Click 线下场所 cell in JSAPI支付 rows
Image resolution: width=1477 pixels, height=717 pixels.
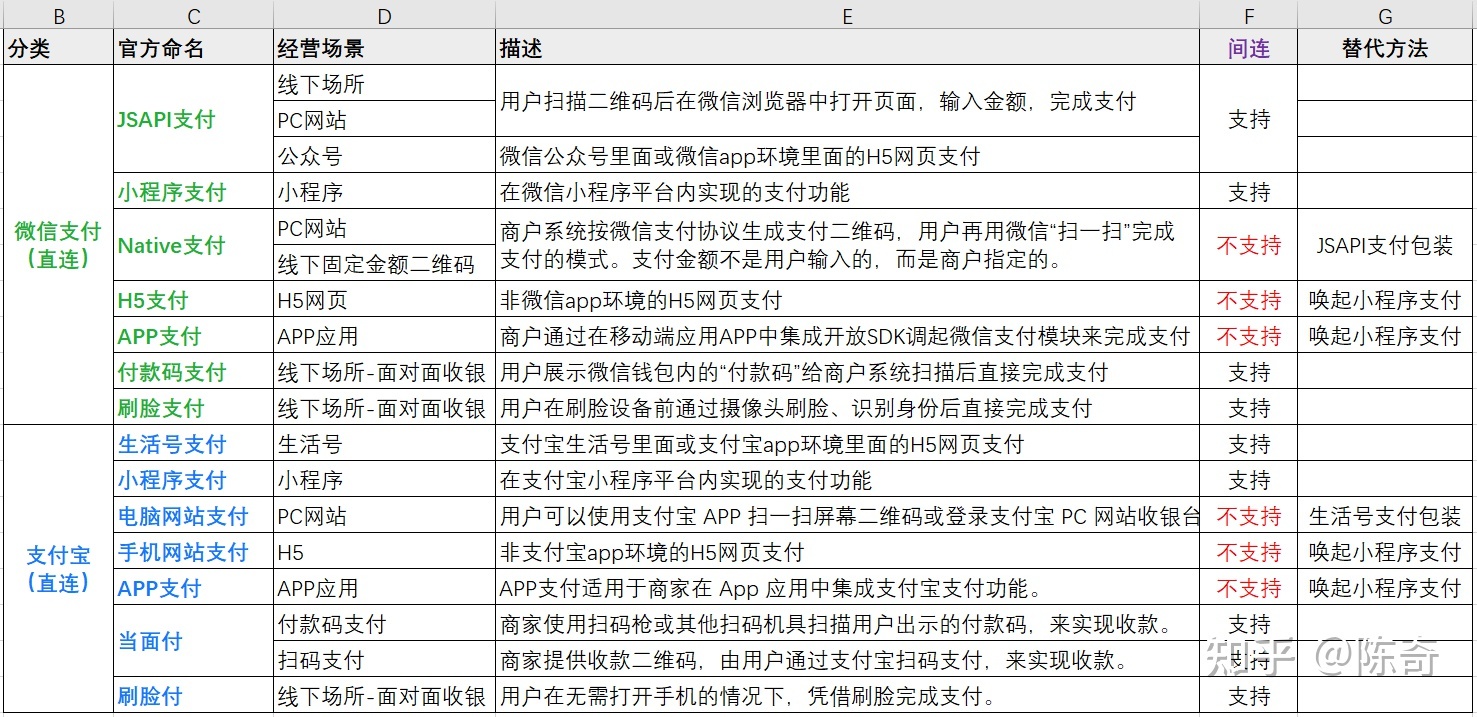[384, 84]
